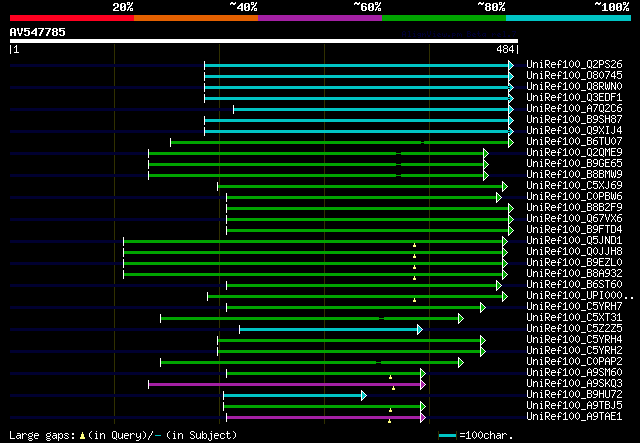The image size is (640, 443).
Task: Click the green ~80% legend segment
Action: pos(444,18)
